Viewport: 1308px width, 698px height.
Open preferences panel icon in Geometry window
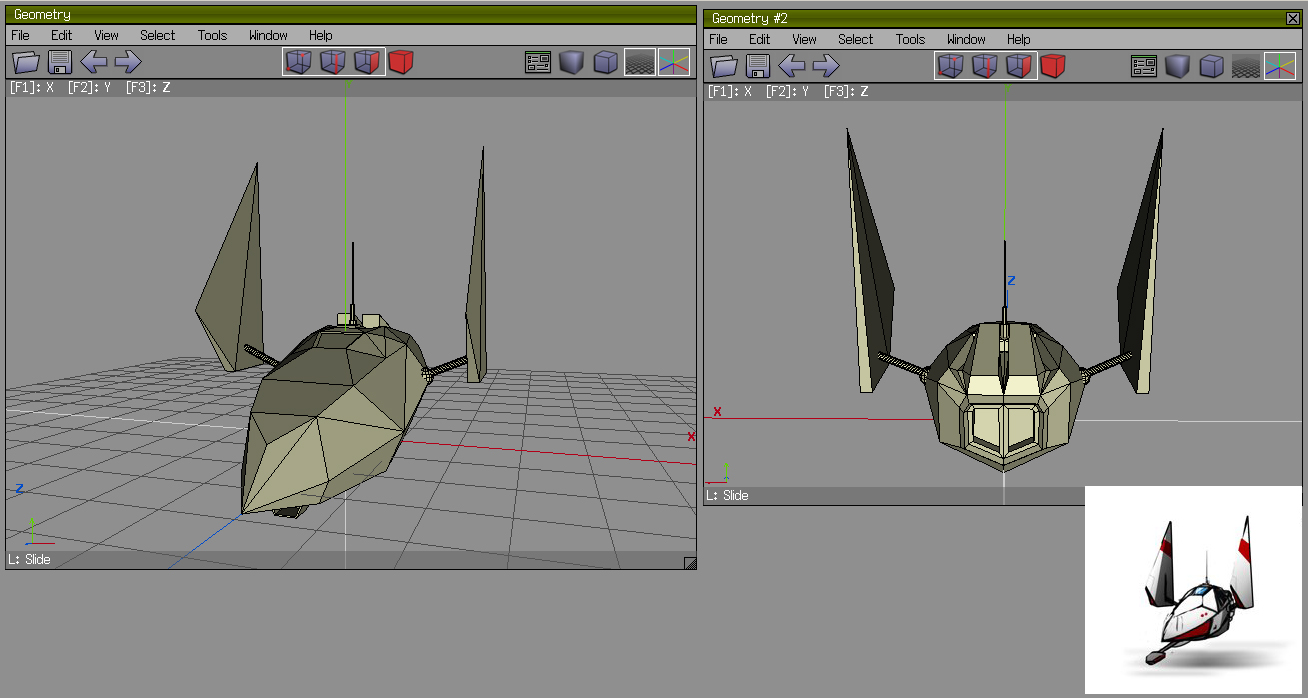pos(538,62)
